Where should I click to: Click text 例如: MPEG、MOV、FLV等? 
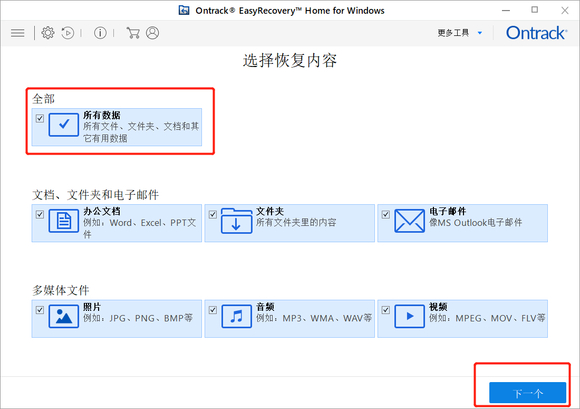[487, 318]
